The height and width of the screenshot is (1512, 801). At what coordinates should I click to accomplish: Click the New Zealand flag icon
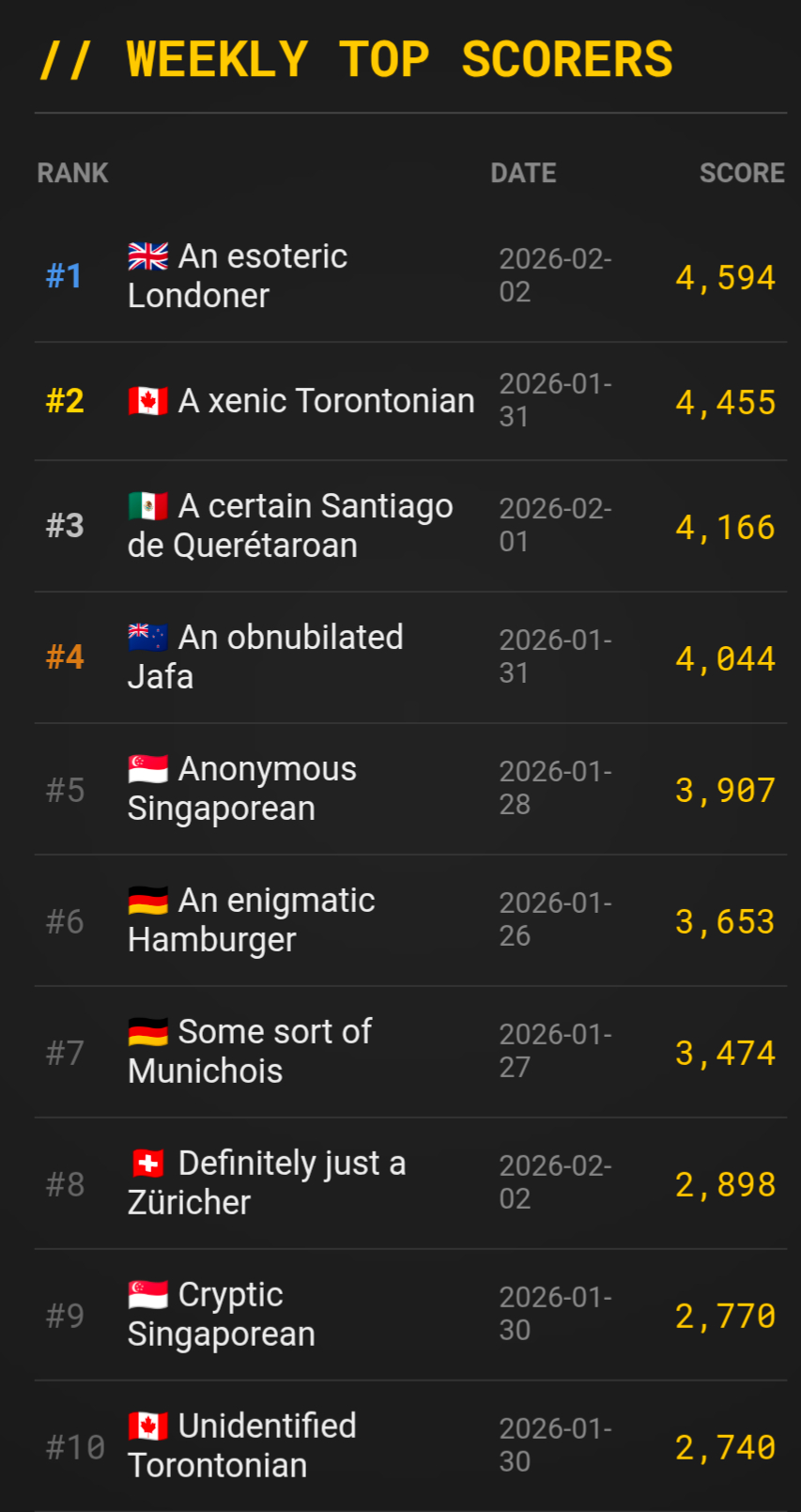148,638
